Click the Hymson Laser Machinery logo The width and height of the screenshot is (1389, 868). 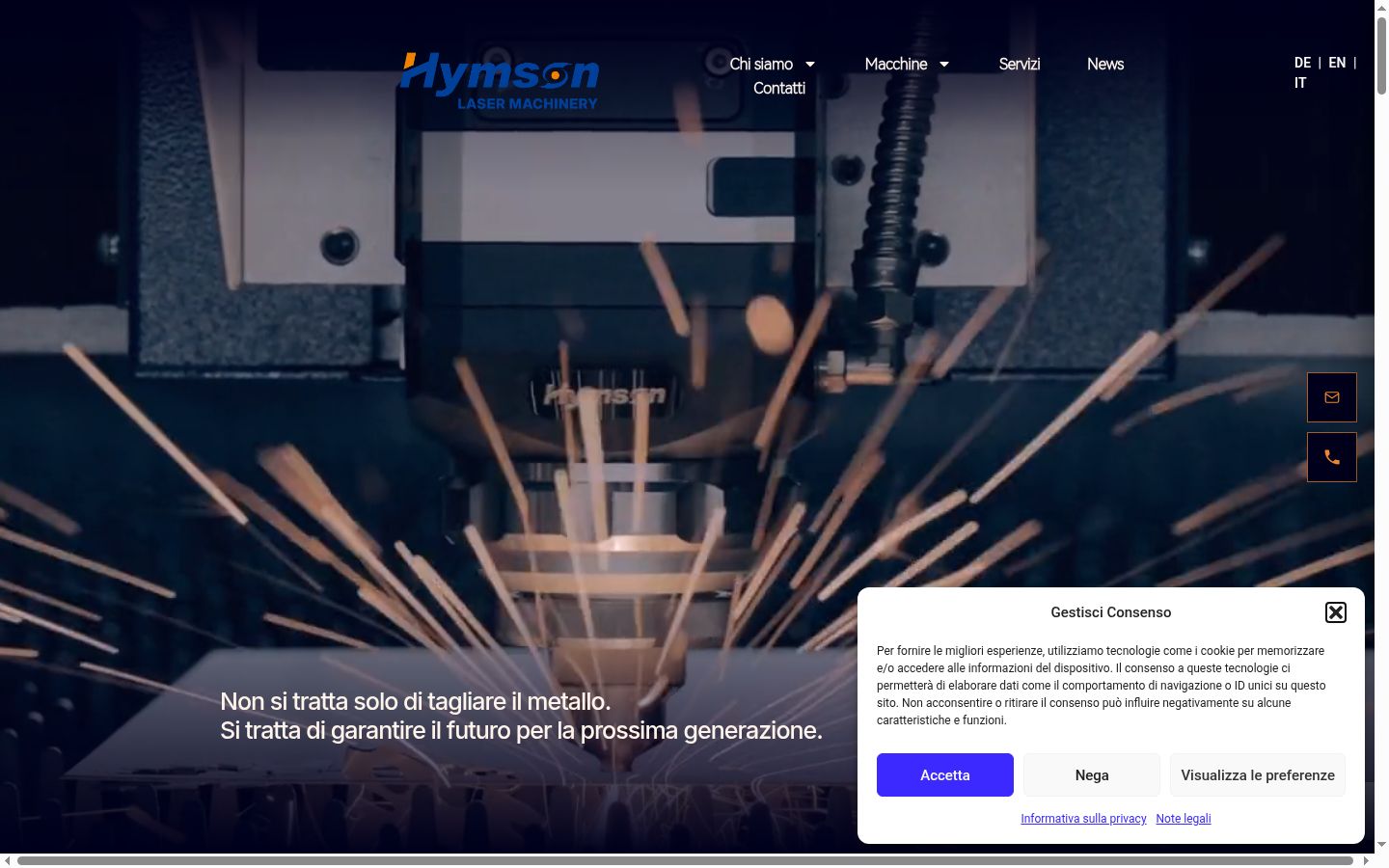(500, 81)
